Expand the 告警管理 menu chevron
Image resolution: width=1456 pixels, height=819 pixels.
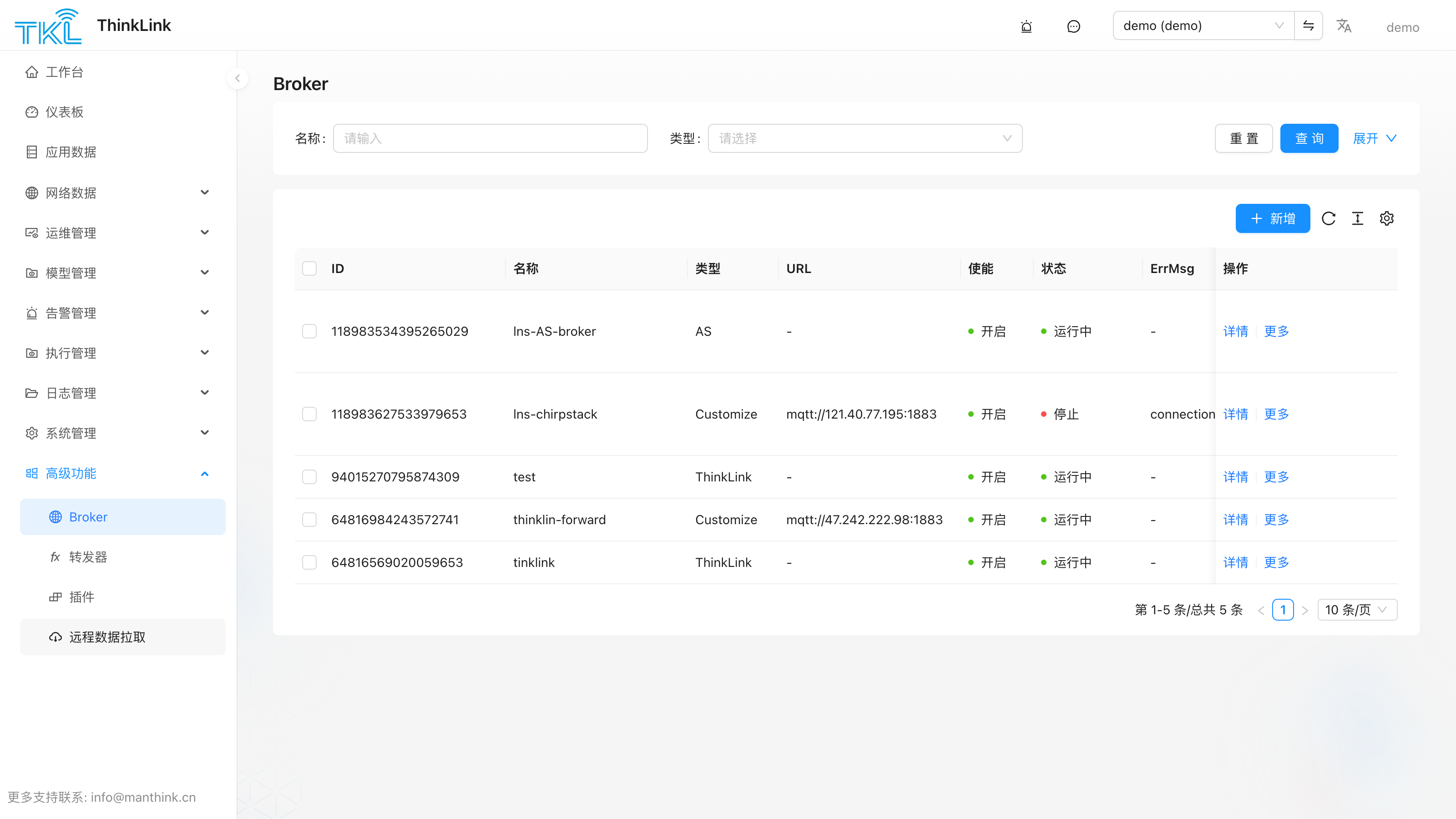point(205,313)
